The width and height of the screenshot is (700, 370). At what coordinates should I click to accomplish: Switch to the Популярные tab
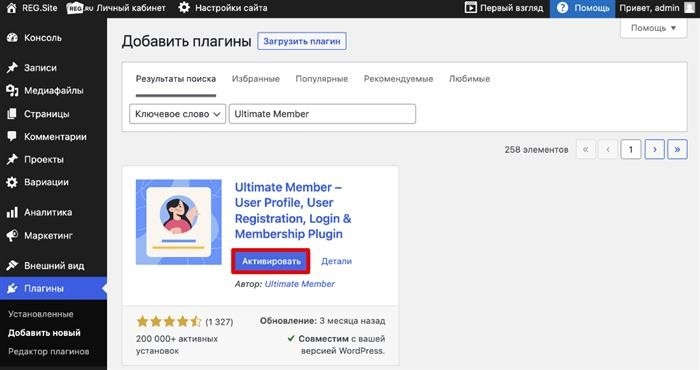tap(322, 79)
